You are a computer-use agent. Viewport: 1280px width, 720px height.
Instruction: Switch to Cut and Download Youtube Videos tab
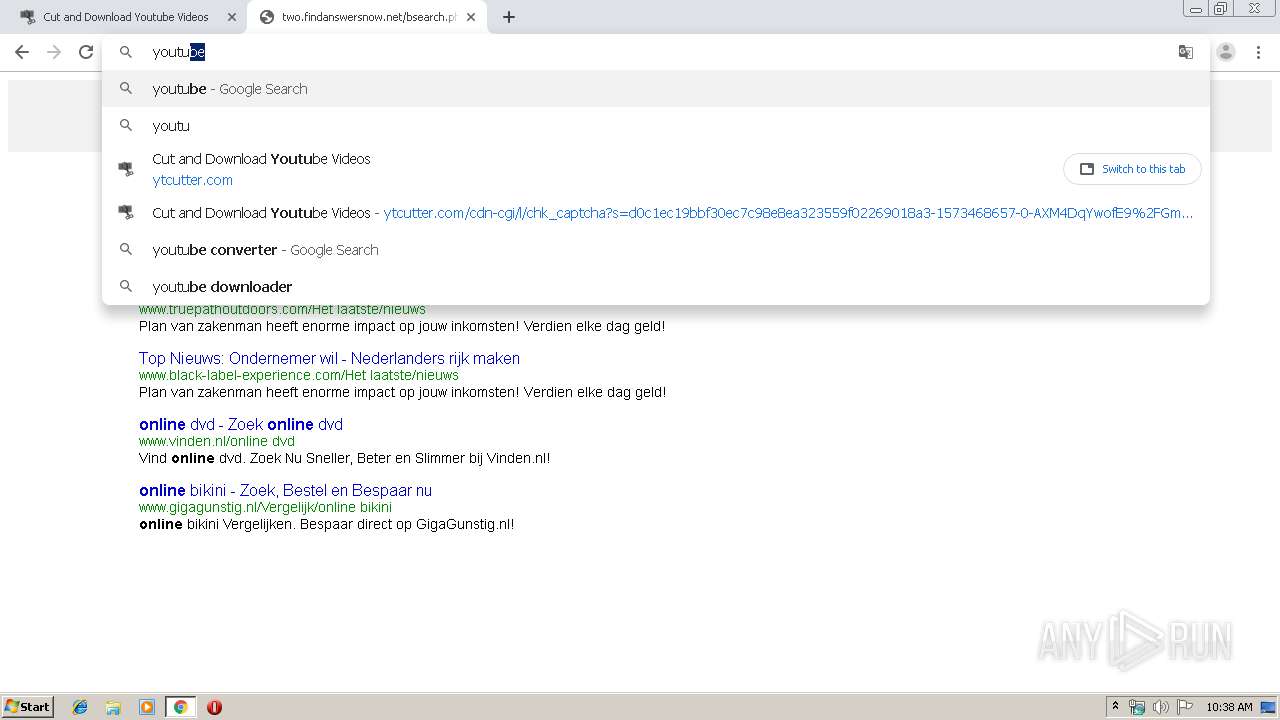(126, 17)
